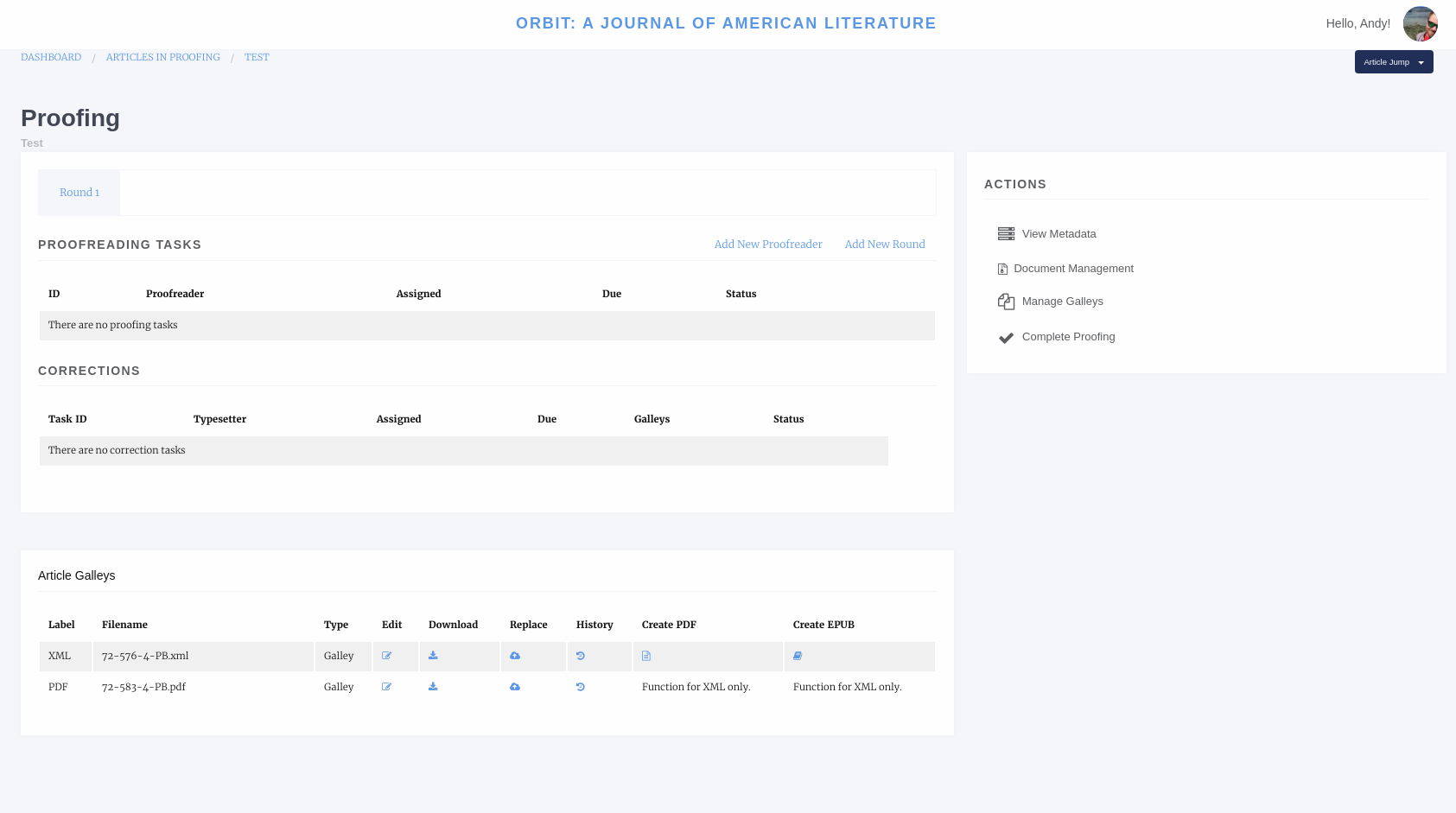View history of the XML galley
1456x813 pixels.
pos(581,656)
